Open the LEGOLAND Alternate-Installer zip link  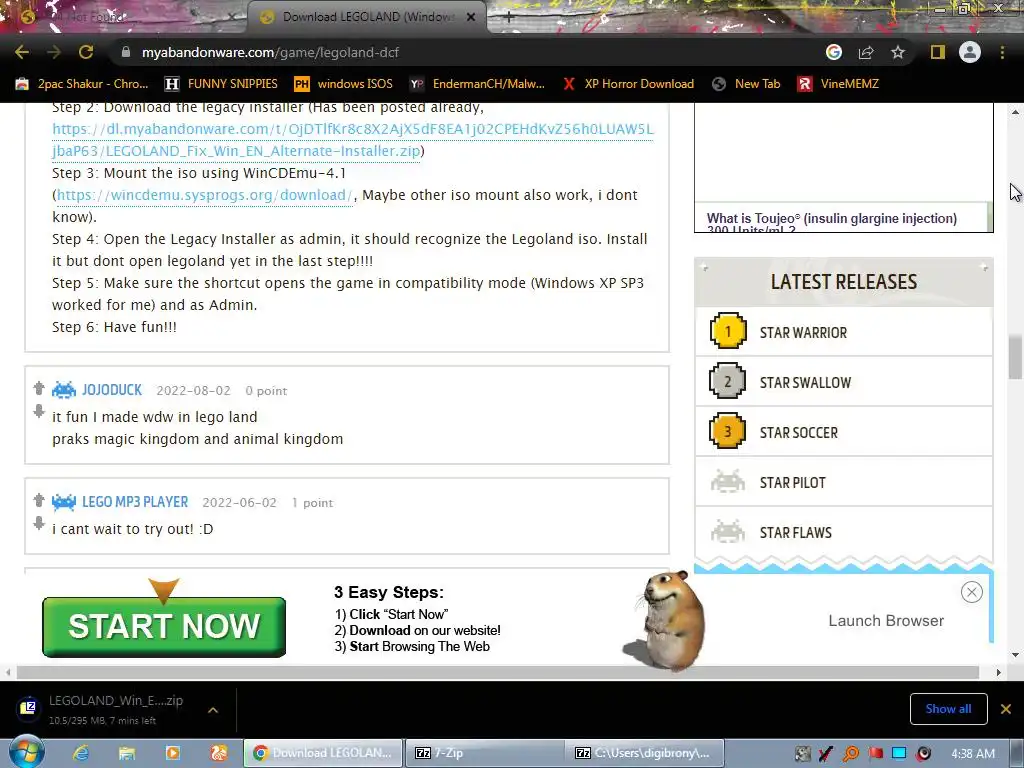pyautogui.click(x=353, y=140)
